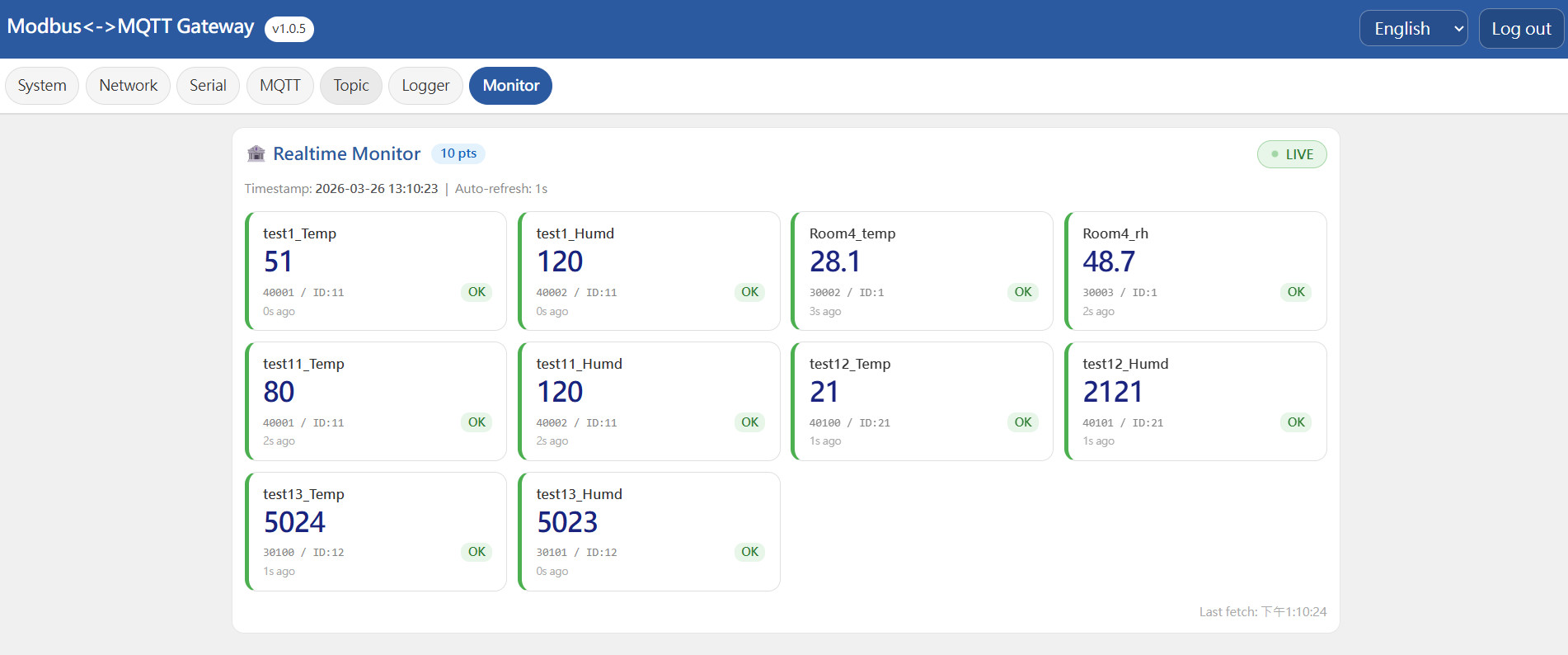Switch to the Logger tab
This screenshot has height=655, width=1568.
[x=425, y=86]
